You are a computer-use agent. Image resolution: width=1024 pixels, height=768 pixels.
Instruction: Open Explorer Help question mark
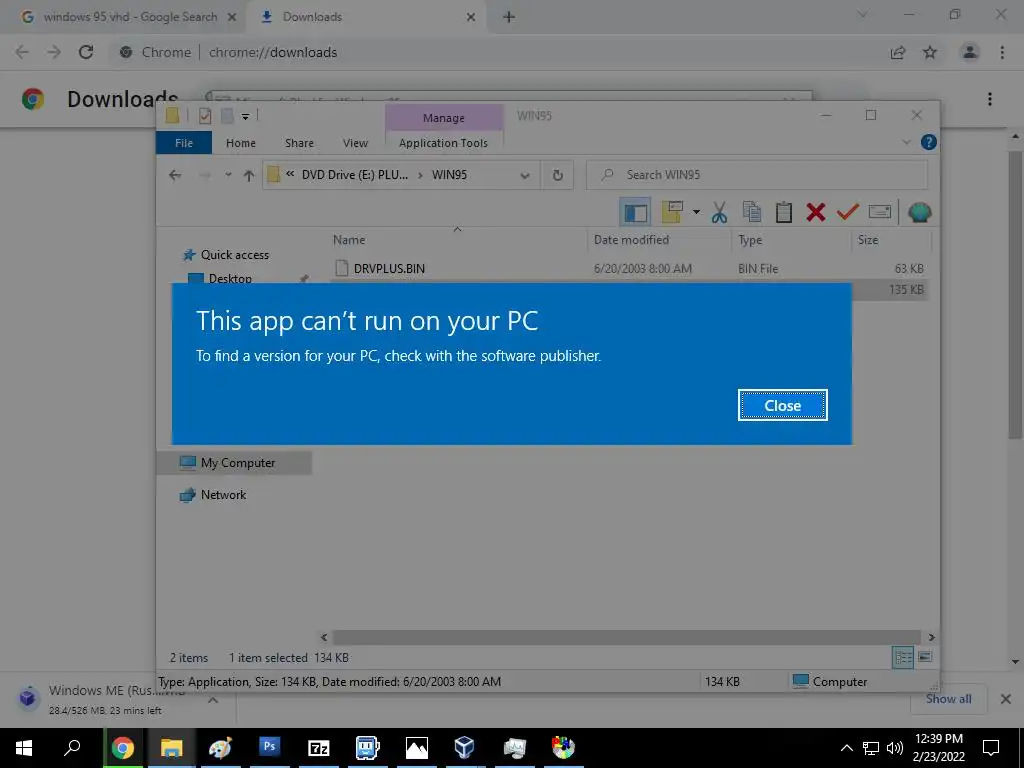pyautogui.click(x=928, y=142)
